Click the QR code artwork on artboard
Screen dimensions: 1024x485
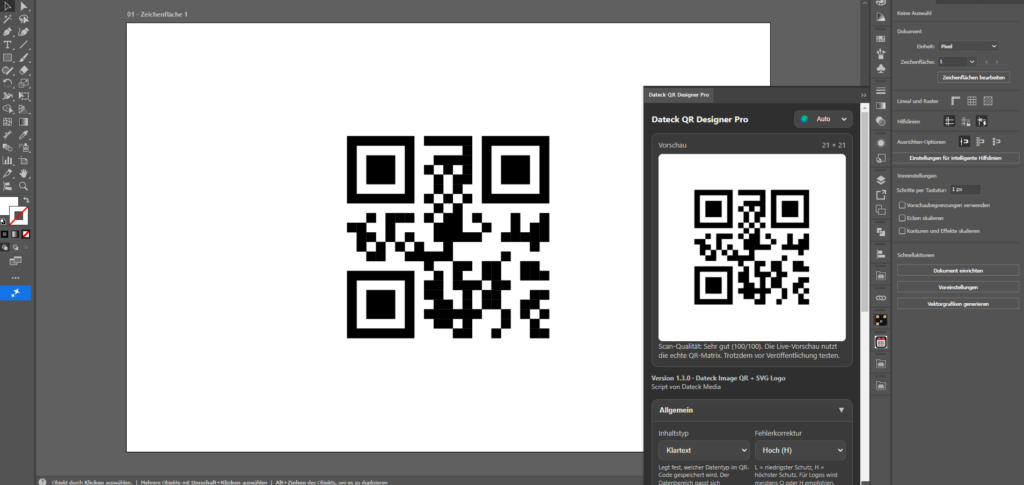(448, 237)
